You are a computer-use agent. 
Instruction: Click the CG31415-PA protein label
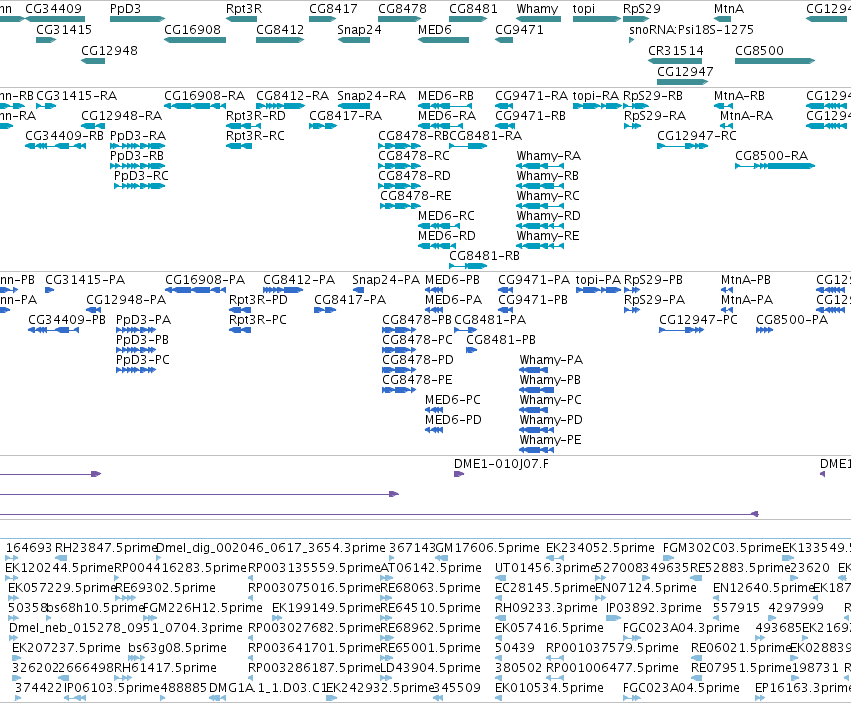pos(85,280)
